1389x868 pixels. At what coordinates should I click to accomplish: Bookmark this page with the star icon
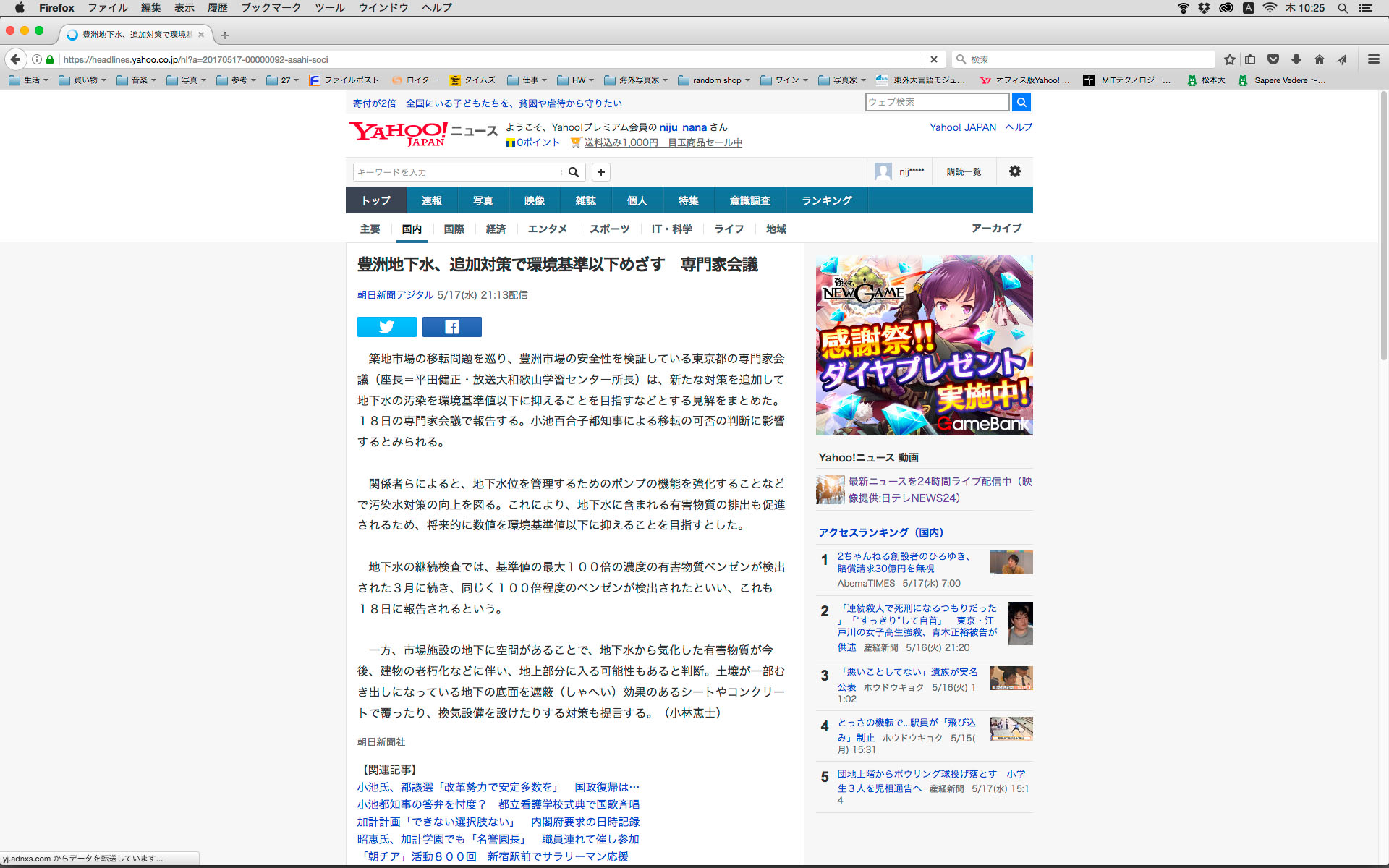(1229, 59)
